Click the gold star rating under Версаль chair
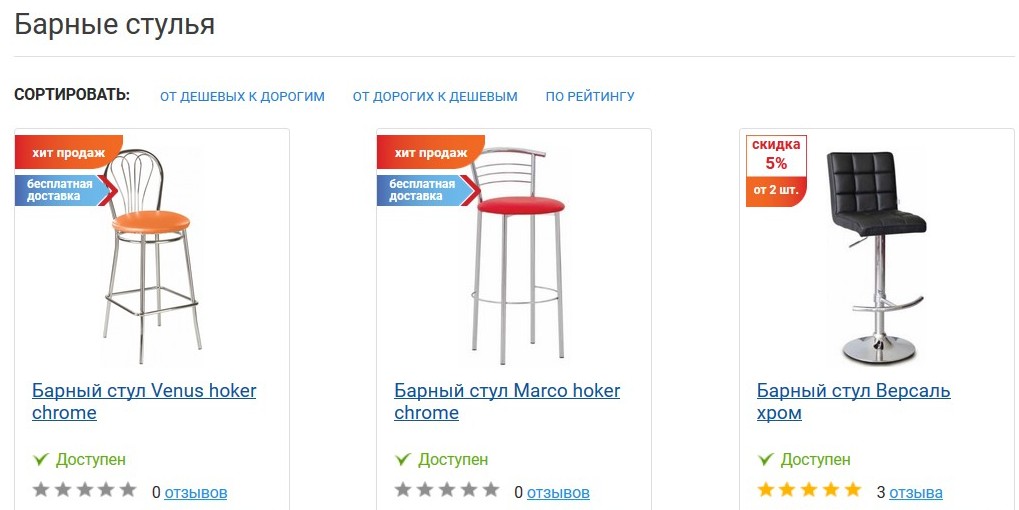Image resolution: width=1019 pixels, height=510 pixels. [x=809, y=490]
